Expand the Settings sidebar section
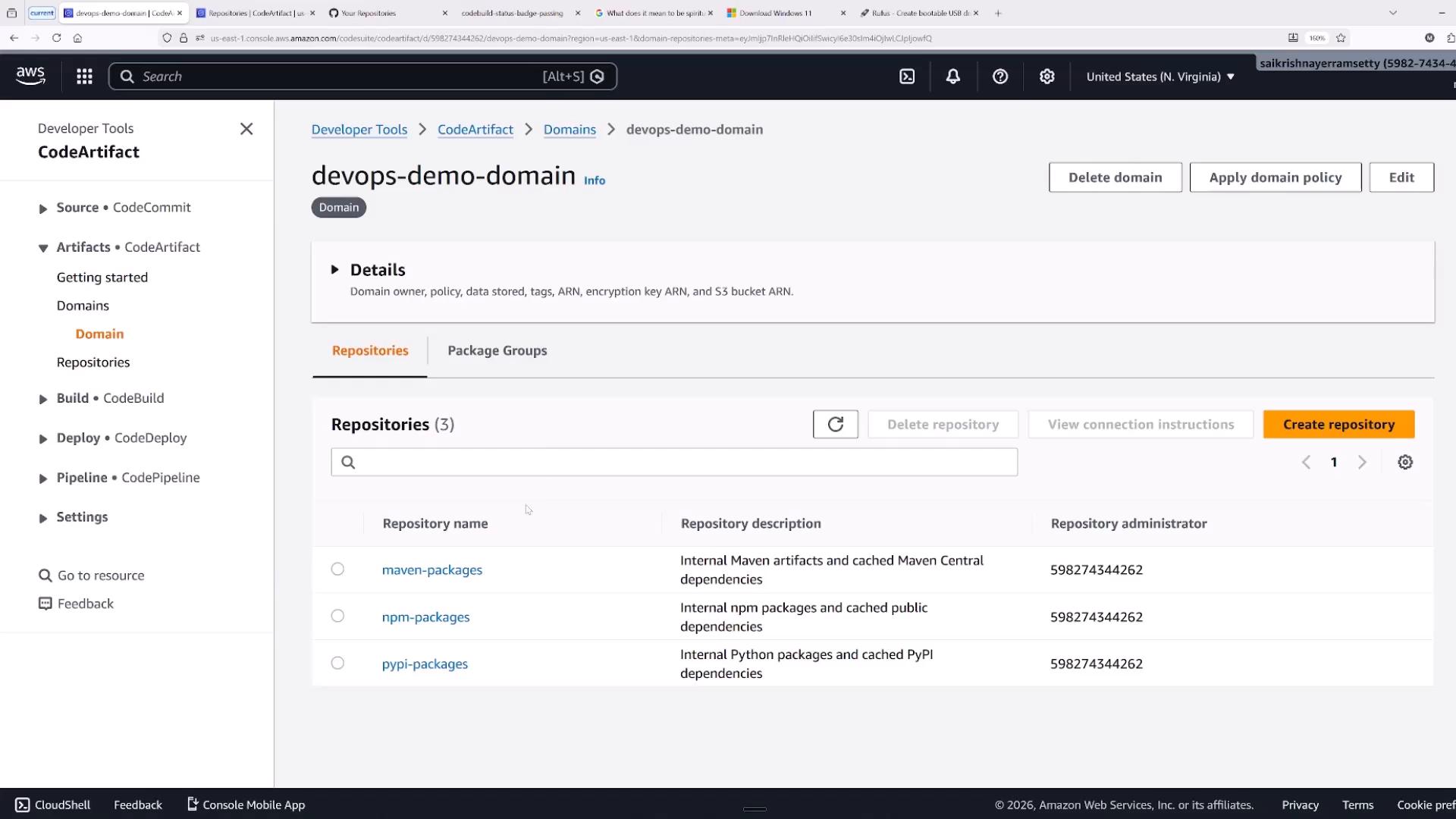This screenshot has height=819, width=1456. pos(43,518)
